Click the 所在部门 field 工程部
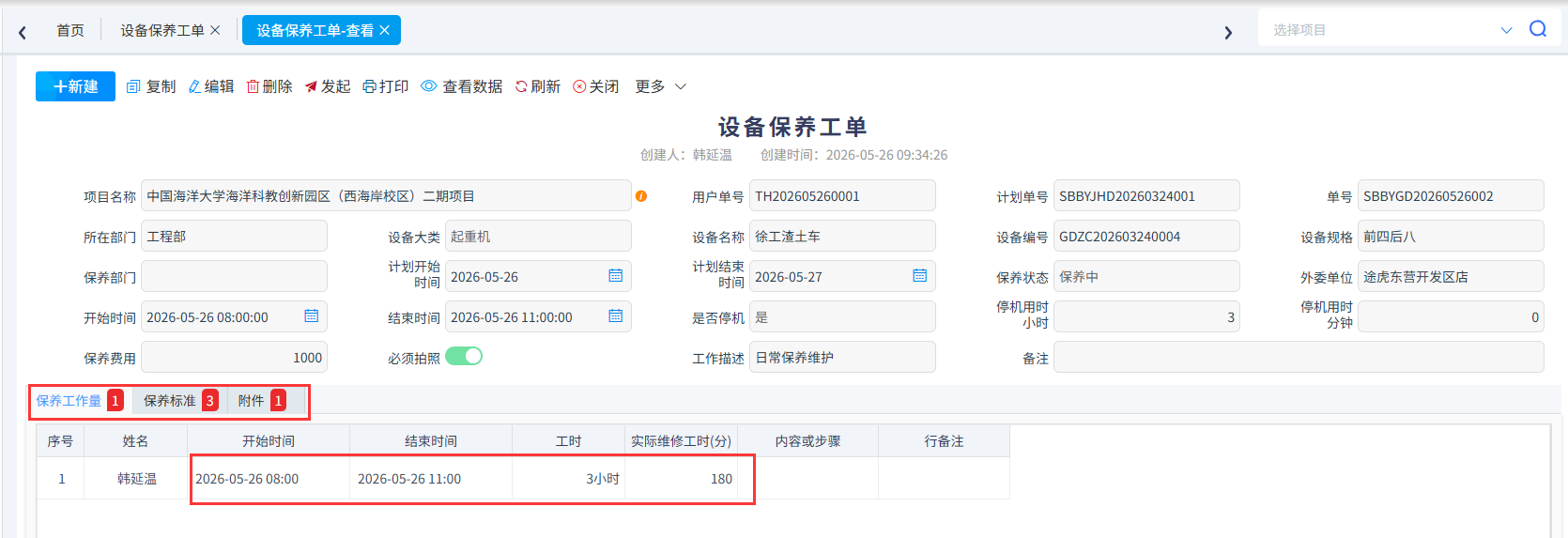Viewport: 1568px width, 538px height. pyautogui.click(x=234, y=237)
